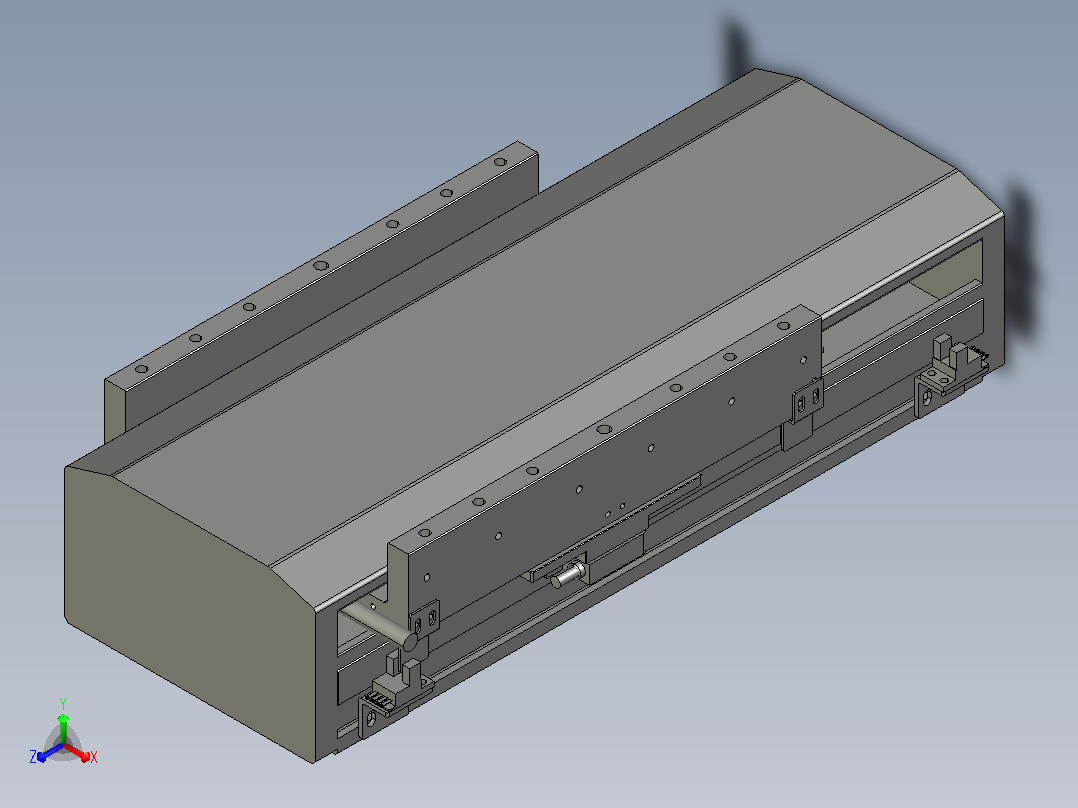1078x808 pixels.
Task: Select the gray sphere center of axis triad
Action: 63,746
